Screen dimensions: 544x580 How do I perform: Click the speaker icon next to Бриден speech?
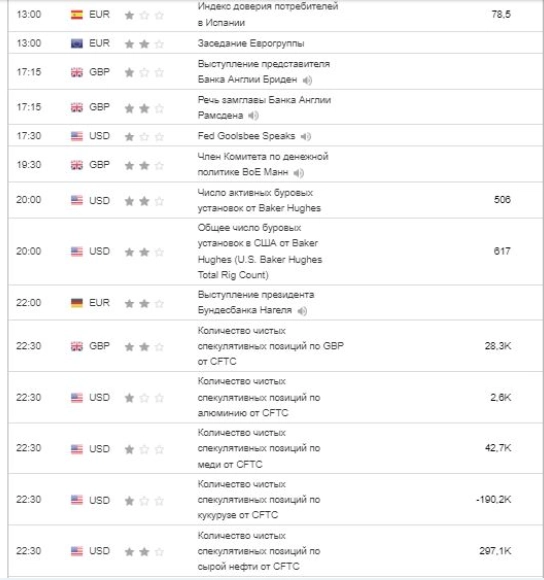coord(307,80)
